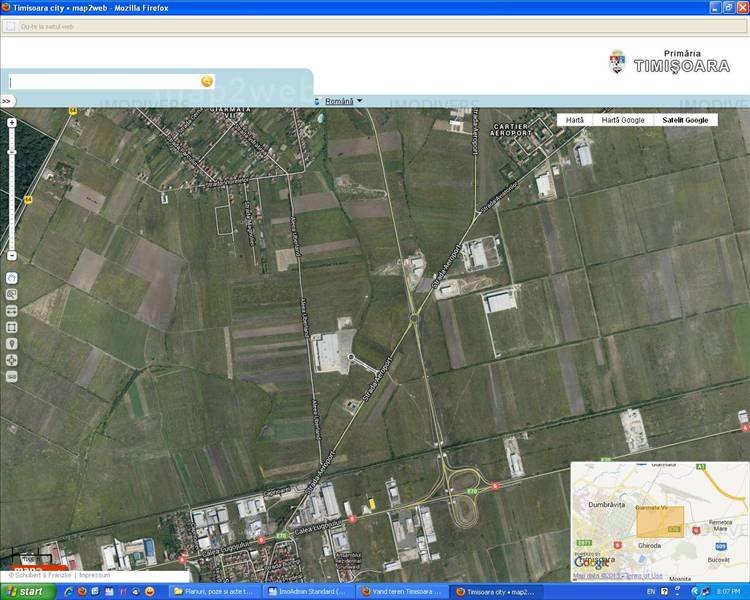Select the pan hand tool
750x600 pixels.
click(x=11, y=278)
